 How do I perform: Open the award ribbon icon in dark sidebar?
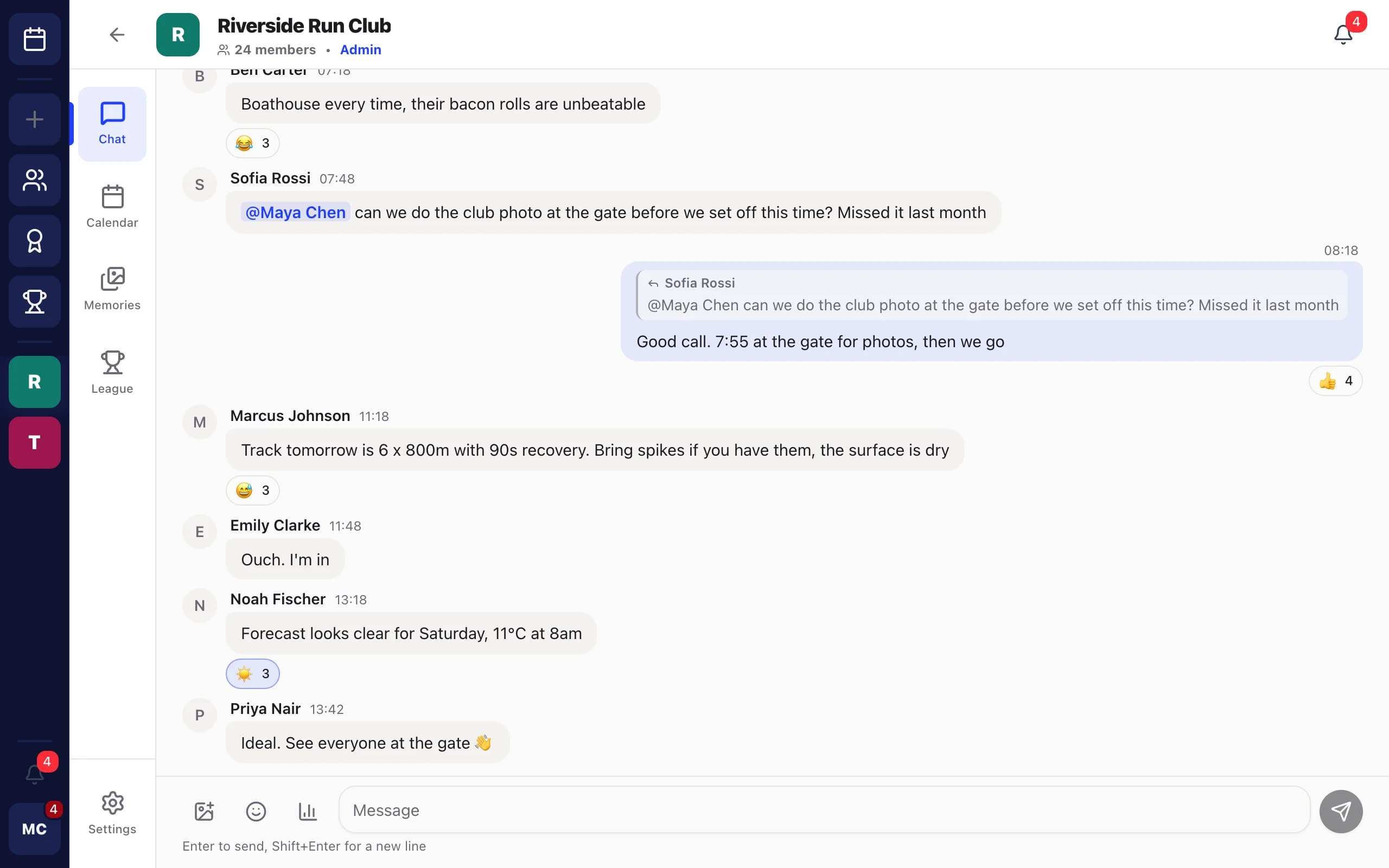pos(34,241)
